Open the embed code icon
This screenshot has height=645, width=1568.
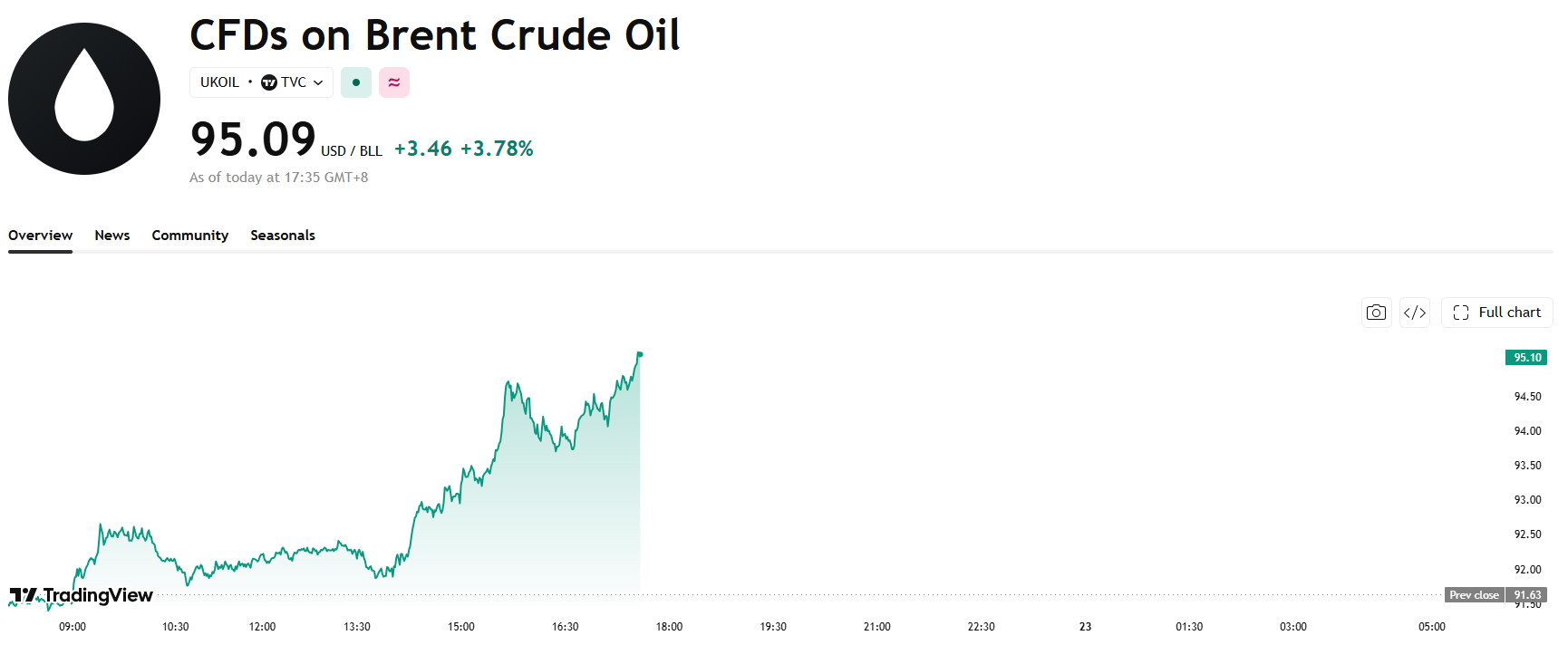[x=1415, y=313]
